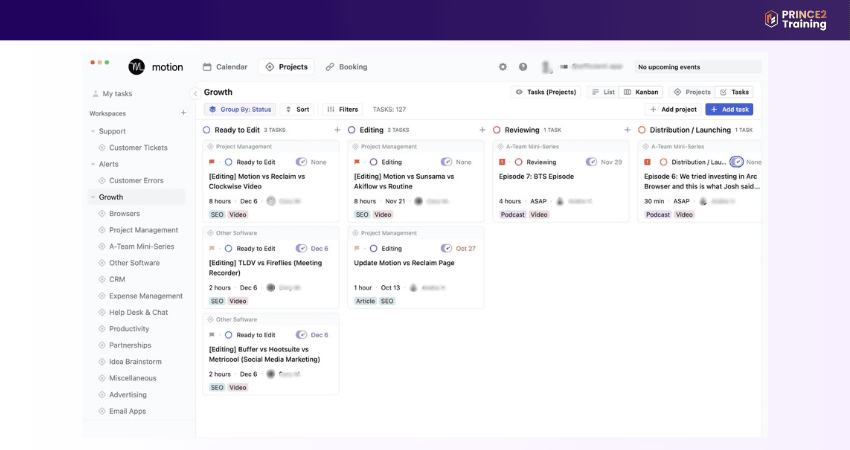The image size is (850, 450).
Task: Mark Motion vs Sunsama Editing status circle
Action: [374, 162]
